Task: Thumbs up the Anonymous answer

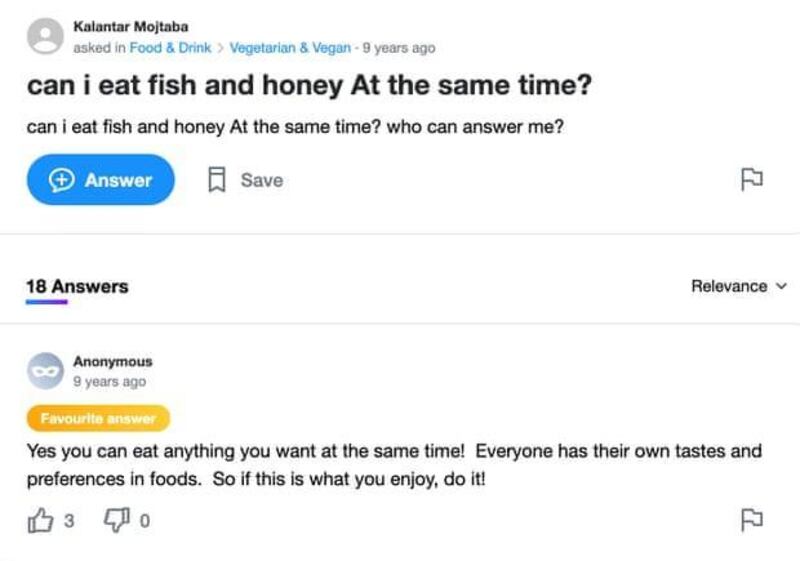Action: (x=39, y=521)
